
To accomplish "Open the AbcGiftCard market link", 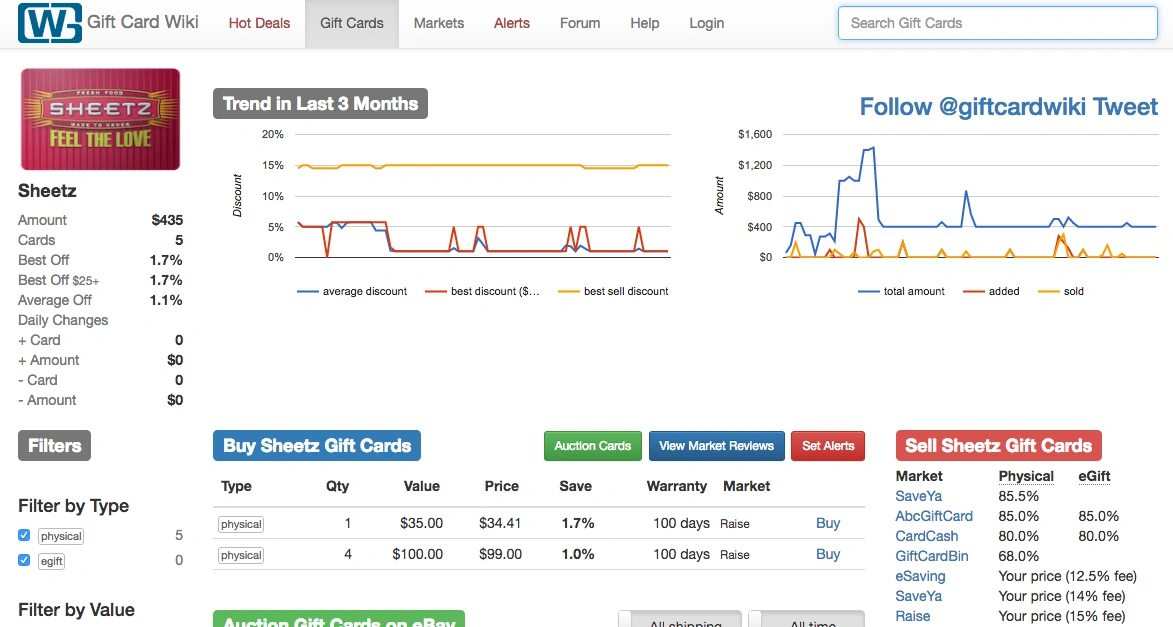I will click(934, 516).
